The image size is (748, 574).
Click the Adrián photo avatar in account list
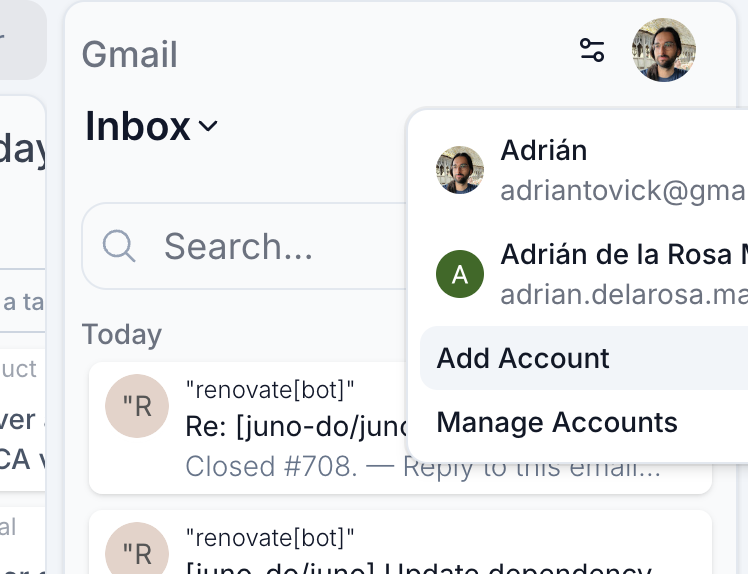click(460, 170)
